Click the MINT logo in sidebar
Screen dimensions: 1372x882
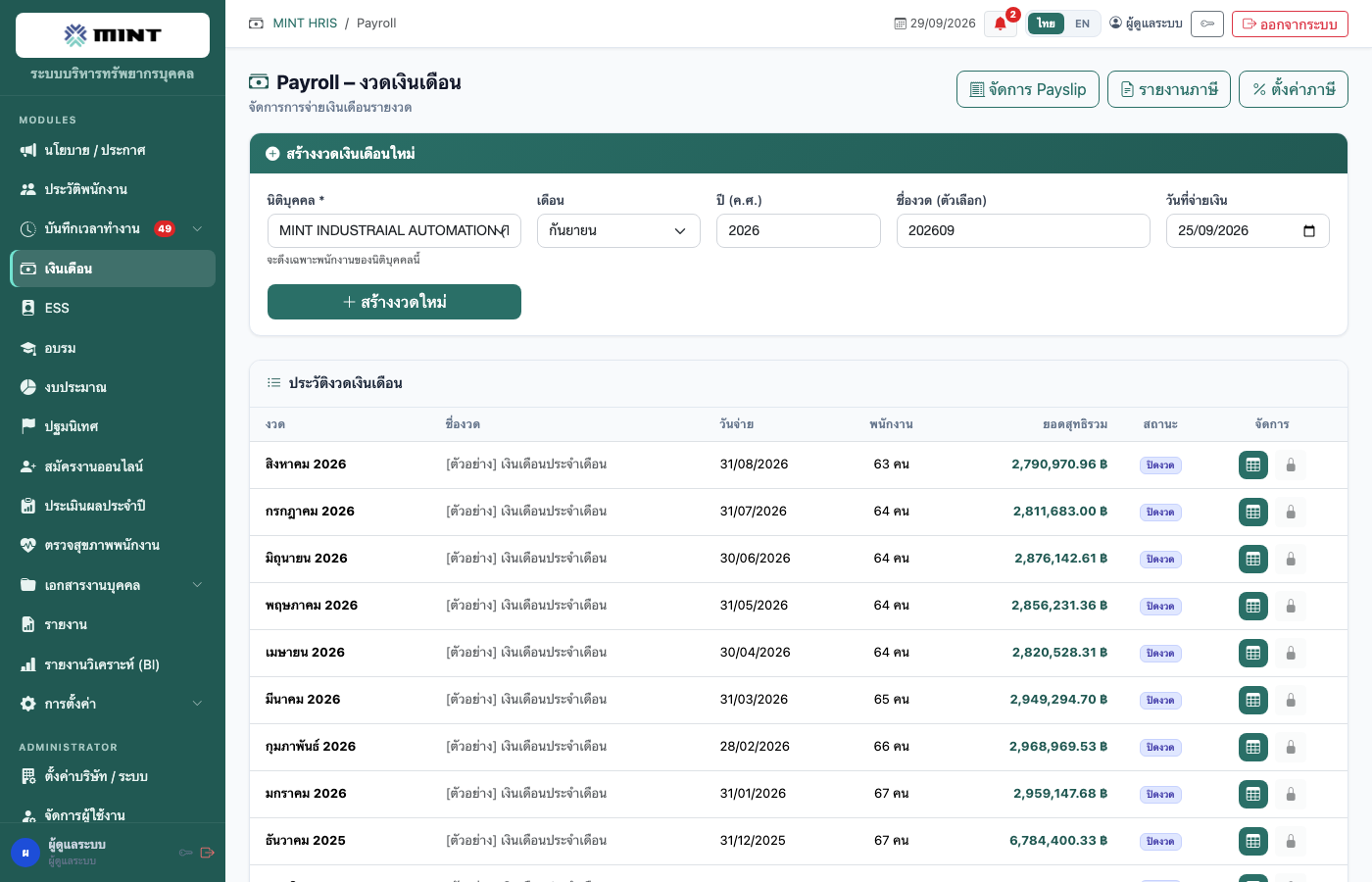[113, 35]
